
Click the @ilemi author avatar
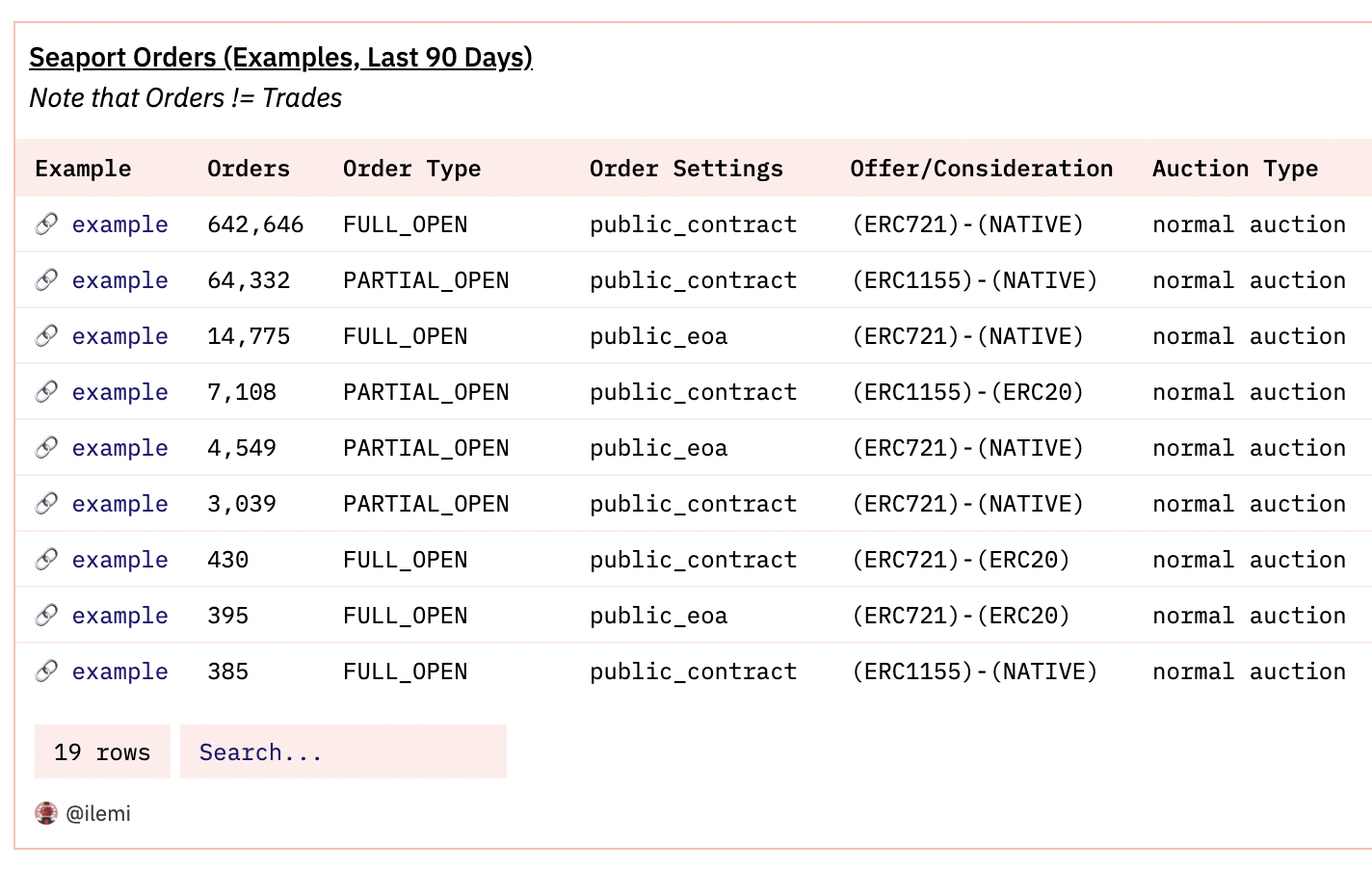(x=46, y=813)
